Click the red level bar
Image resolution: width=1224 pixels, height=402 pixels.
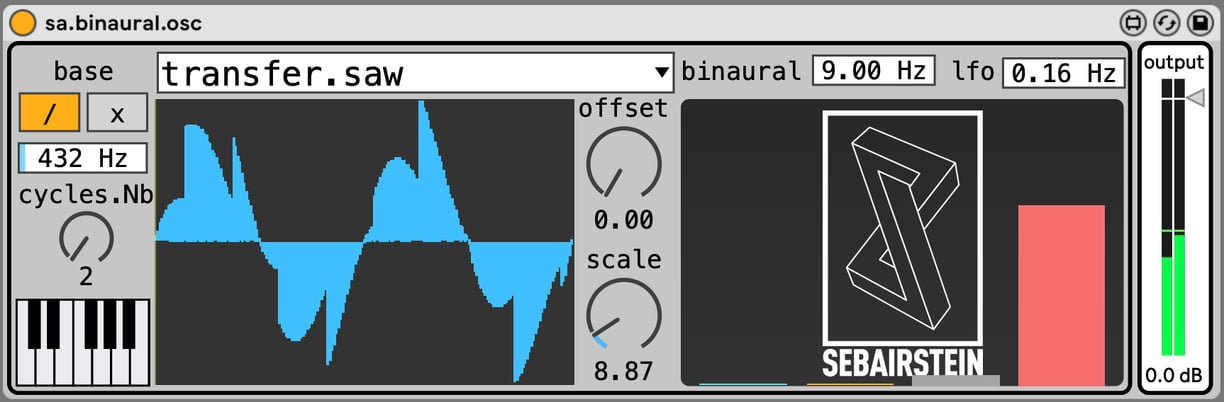click(x=1062, y=295)
